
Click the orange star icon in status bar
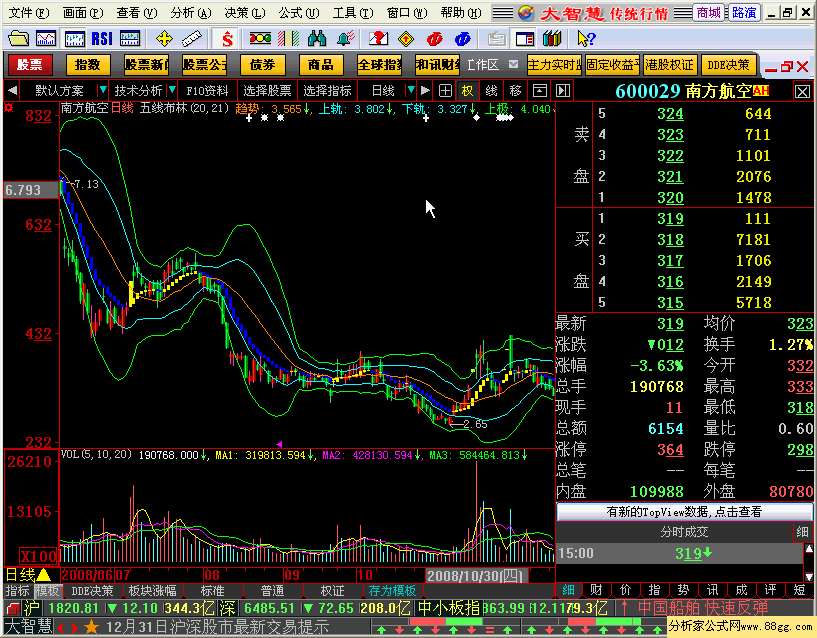click(x=91, y=626)
